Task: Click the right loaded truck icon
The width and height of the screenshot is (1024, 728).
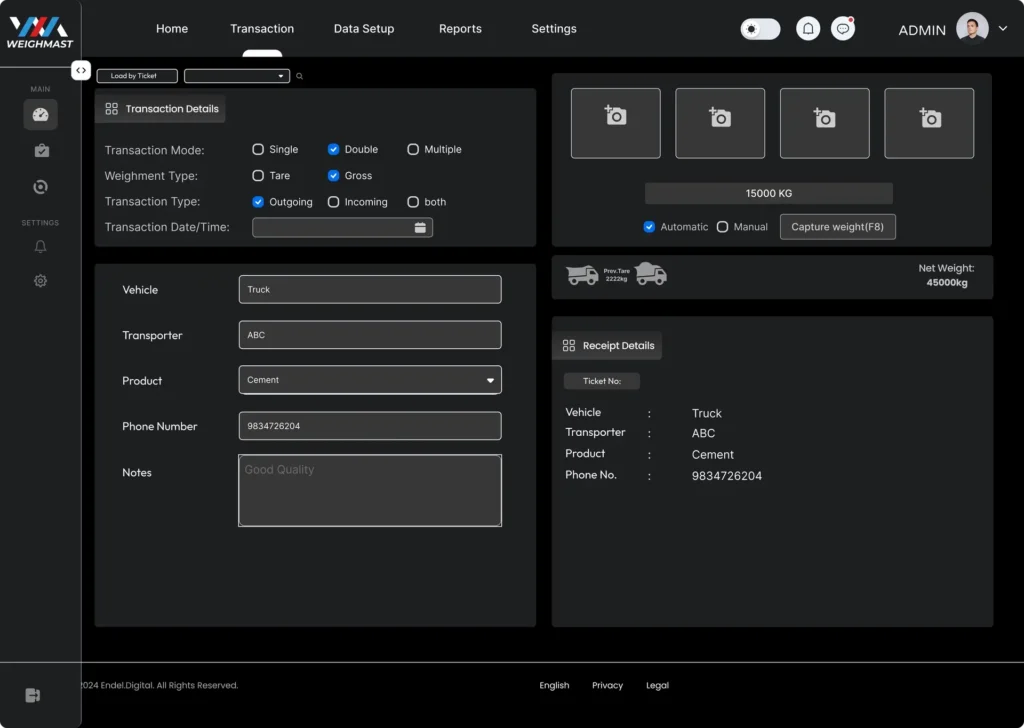Action: pyautogui.click(x=650, y=274)
